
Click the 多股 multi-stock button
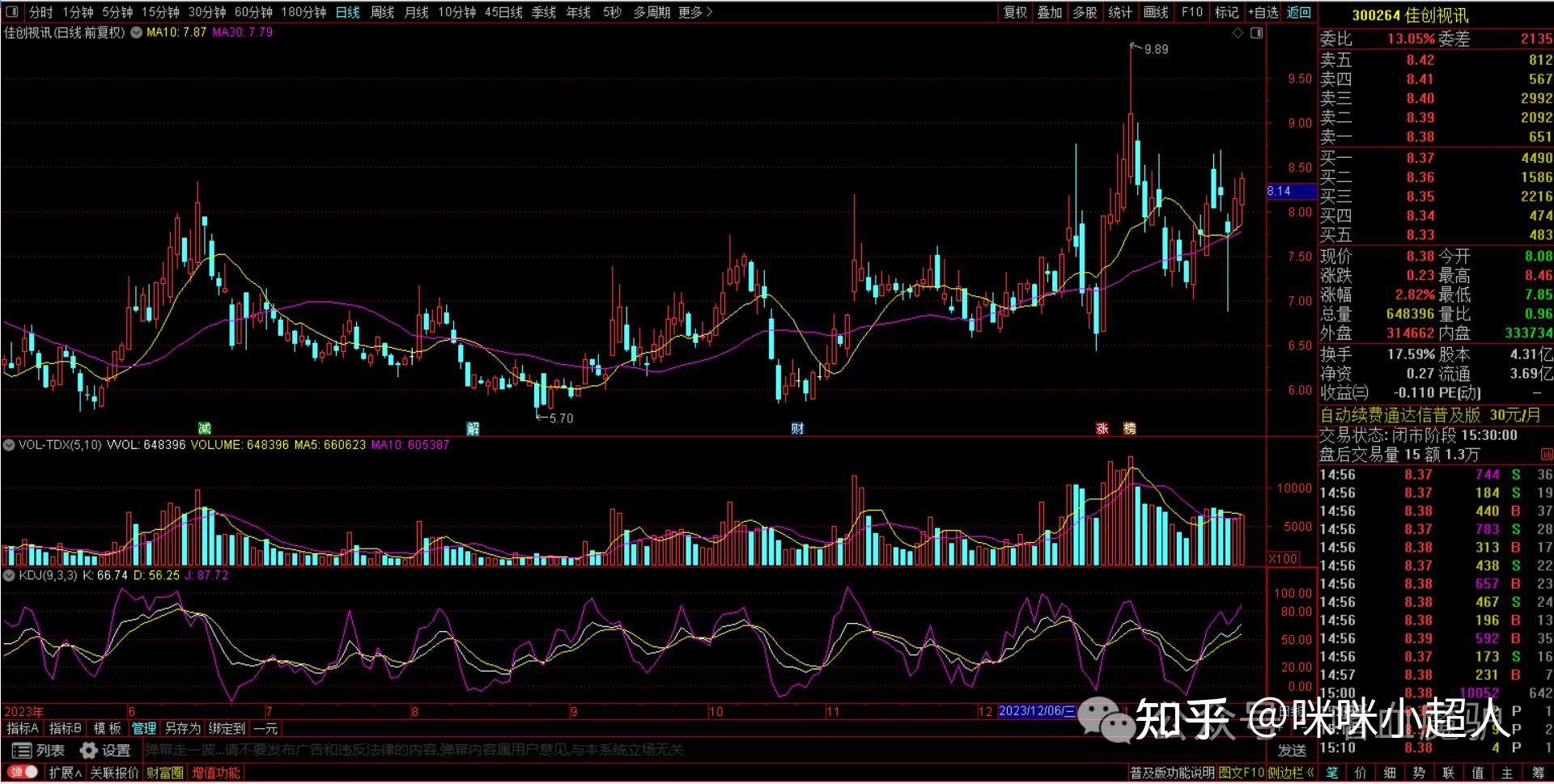pos(1085,12)
